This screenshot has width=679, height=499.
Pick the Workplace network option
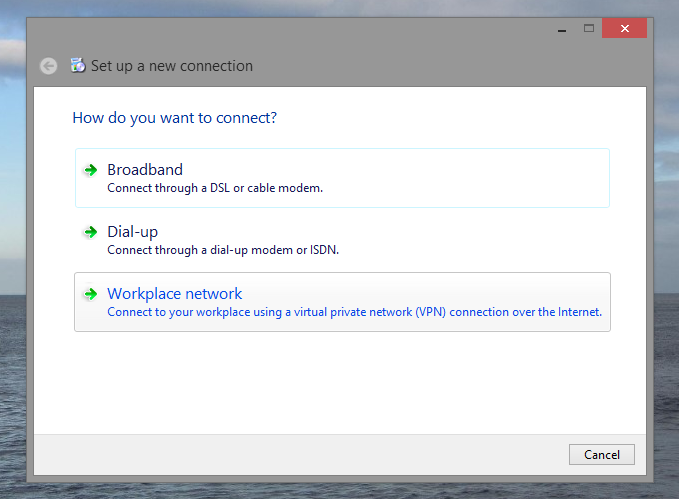174,294
